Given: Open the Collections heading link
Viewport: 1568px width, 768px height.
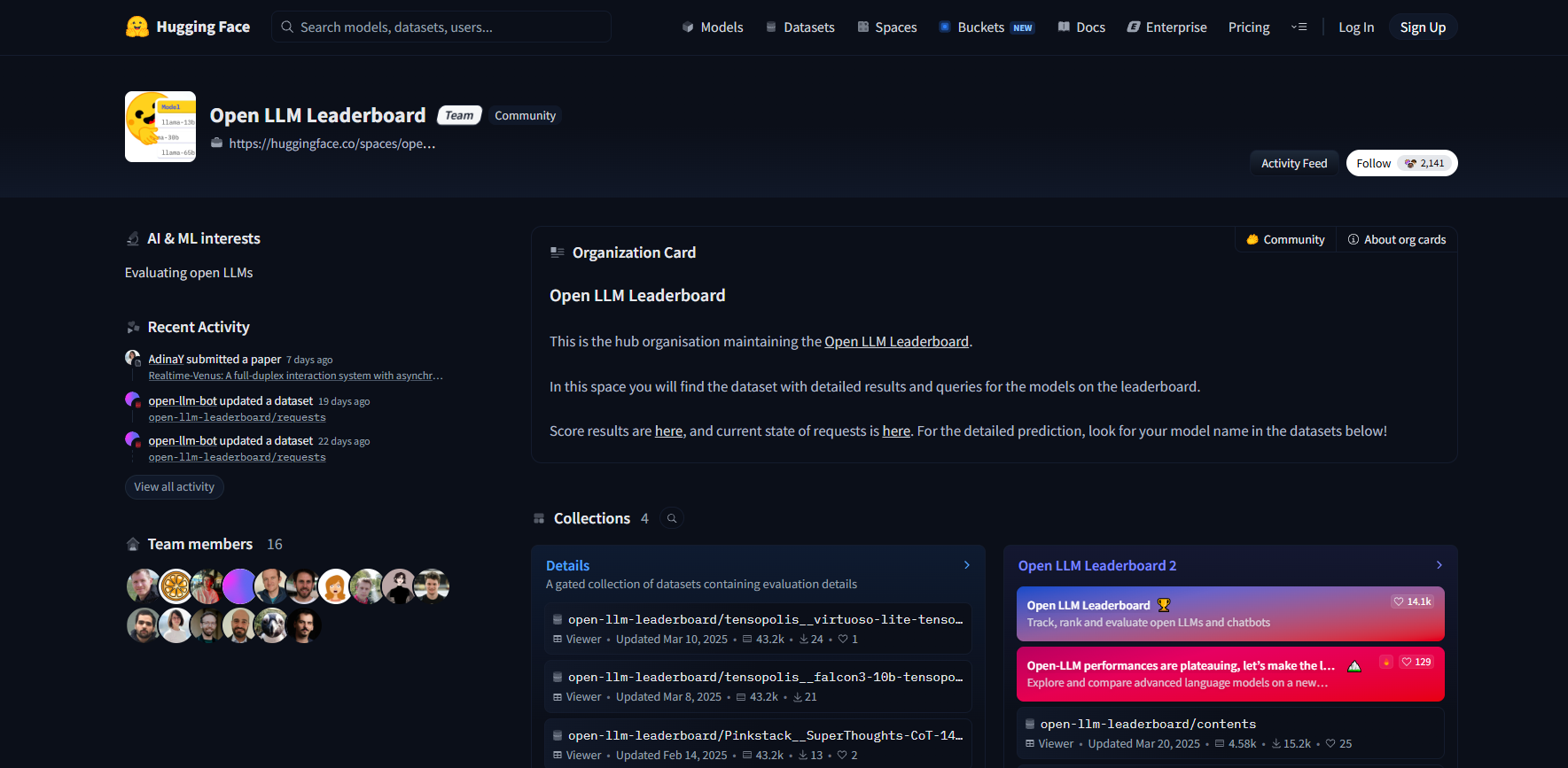Looking at the screenshot, I should tap(592, 518).
